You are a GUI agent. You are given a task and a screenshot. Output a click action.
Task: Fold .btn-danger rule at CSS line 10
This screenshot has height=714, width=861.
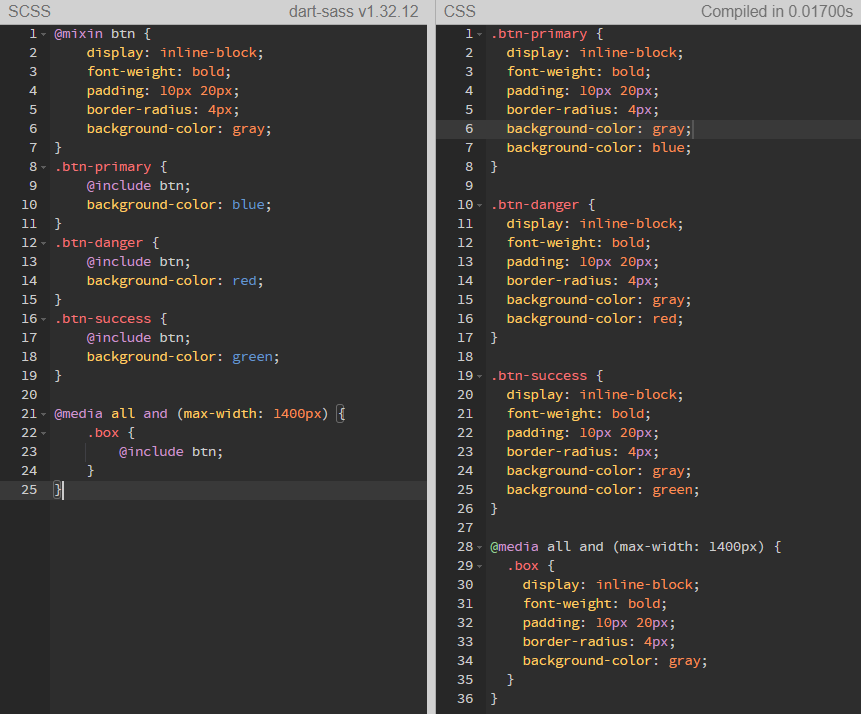click(479, 205)
